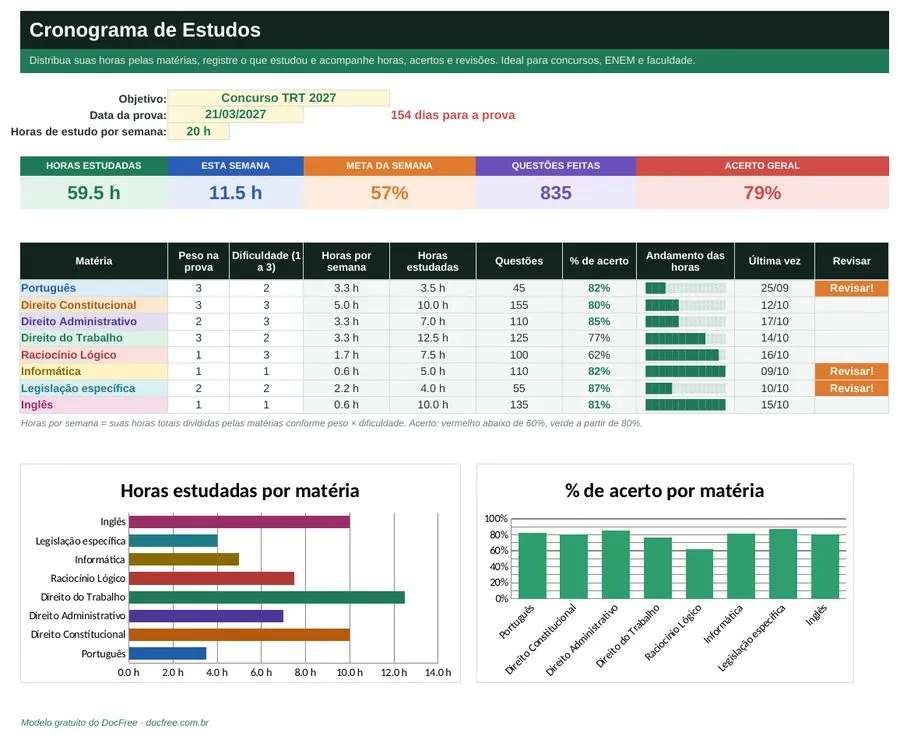Click the Andamento das horas column header
This screenshot has height=739, width=900.
click(685, 261)
